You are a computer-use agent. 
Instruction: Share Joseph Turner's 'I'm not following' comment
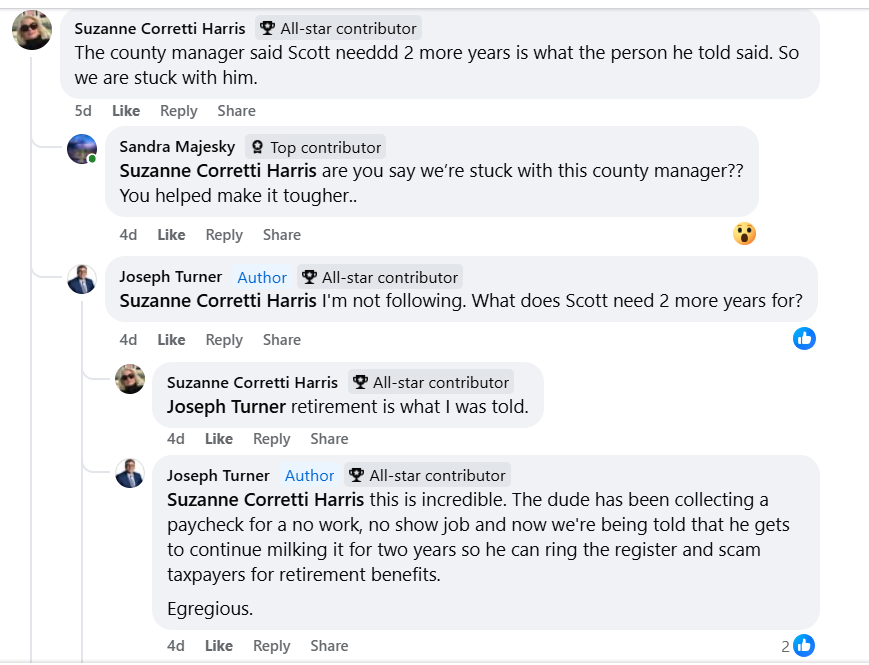(x=282, y=340)
